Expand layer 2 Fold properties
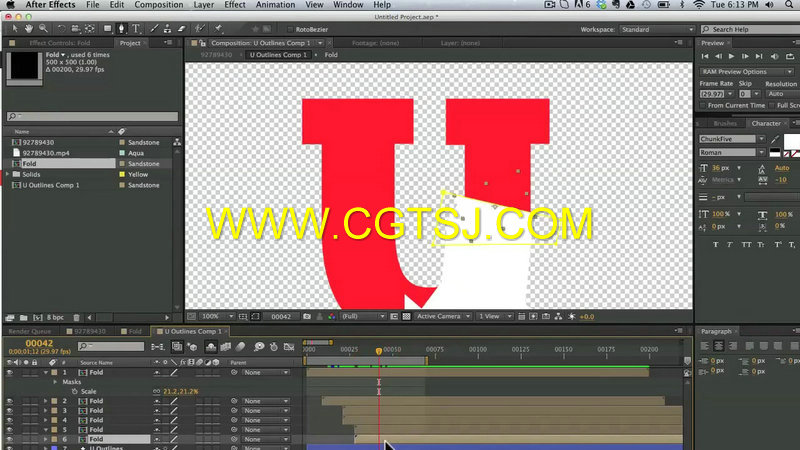The height and width of the screenshot is (450, 800). [45, 401]
